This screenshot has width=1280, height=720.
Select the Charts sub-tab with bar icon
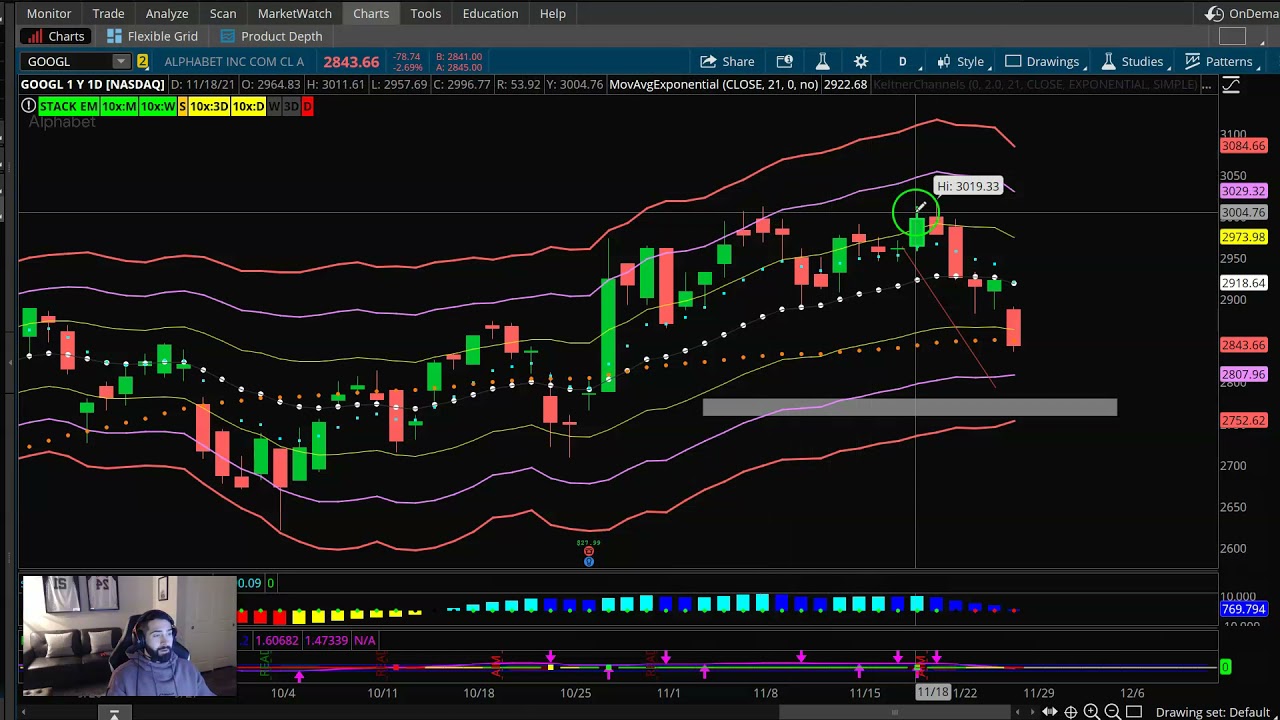point(57,36)
